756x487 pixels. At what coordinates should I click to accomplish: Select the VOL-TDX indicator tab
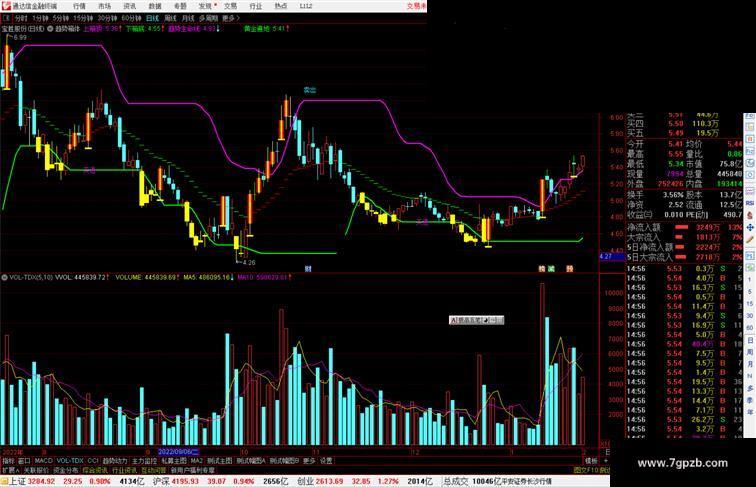point(70,461)
